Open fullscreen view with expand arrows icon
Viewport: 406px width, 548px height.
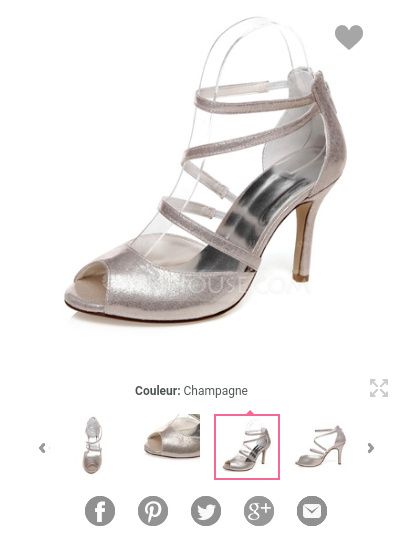tap(379, 388)
